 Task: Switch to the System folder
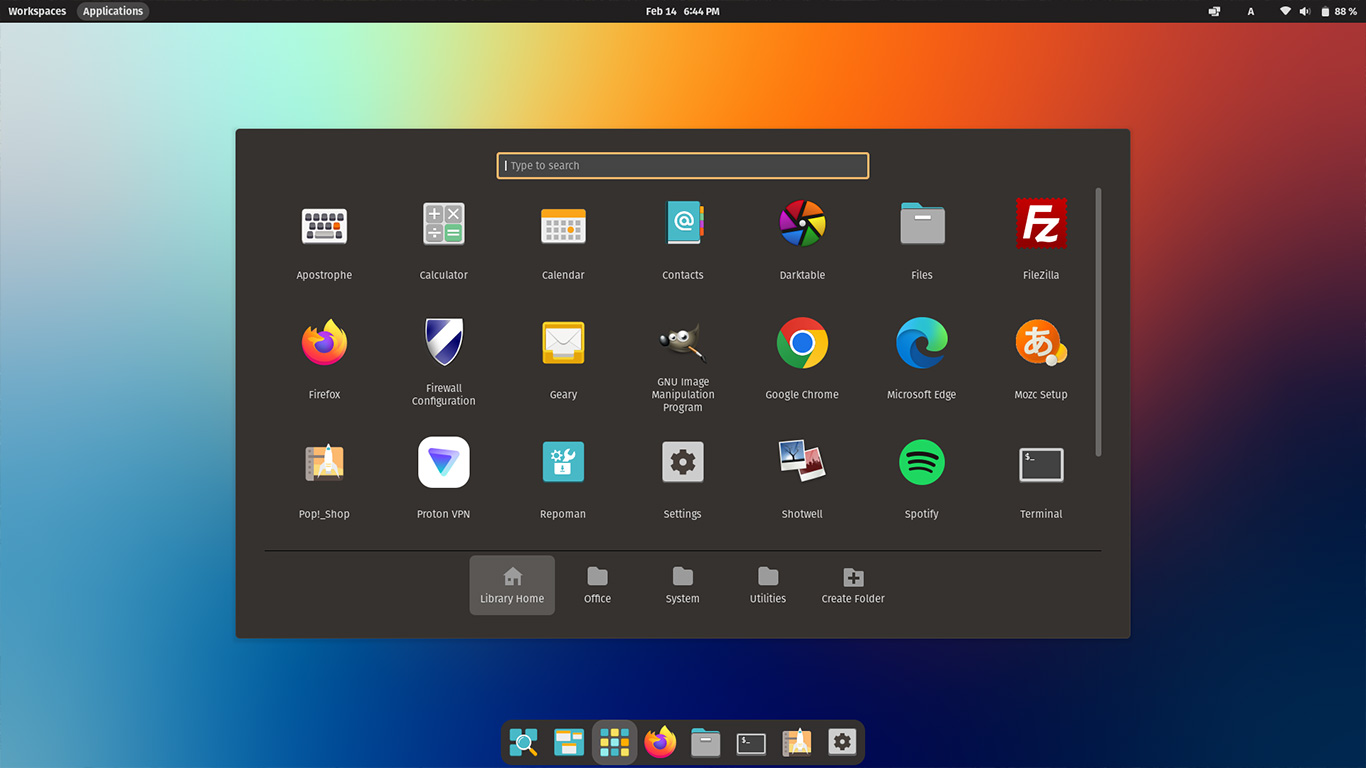tap(683, 585)
